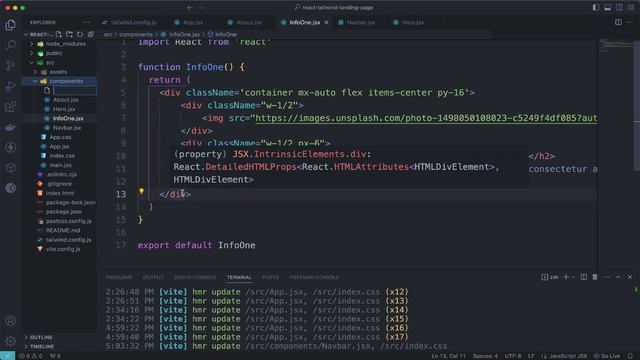Close the InfoOne.jsx tab
Screen dimensions: 640x360
(326, 22)
